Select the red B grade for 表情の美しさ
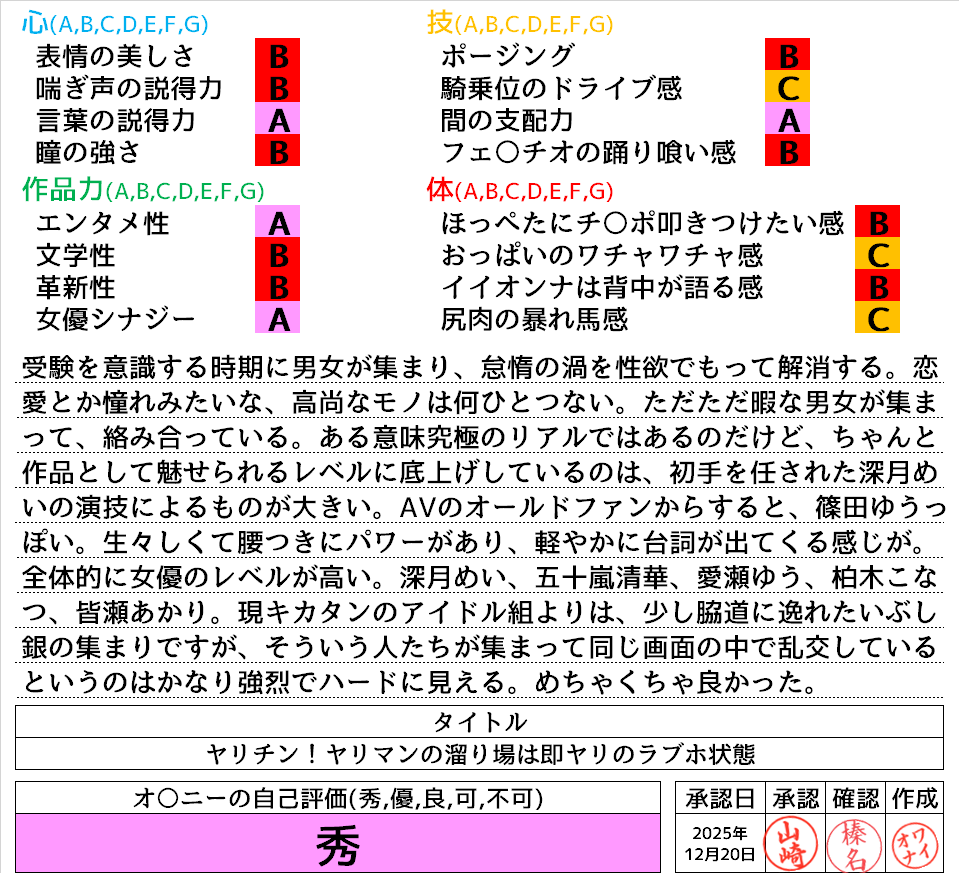Screen dimensions: 959x873 click(279, 55)
